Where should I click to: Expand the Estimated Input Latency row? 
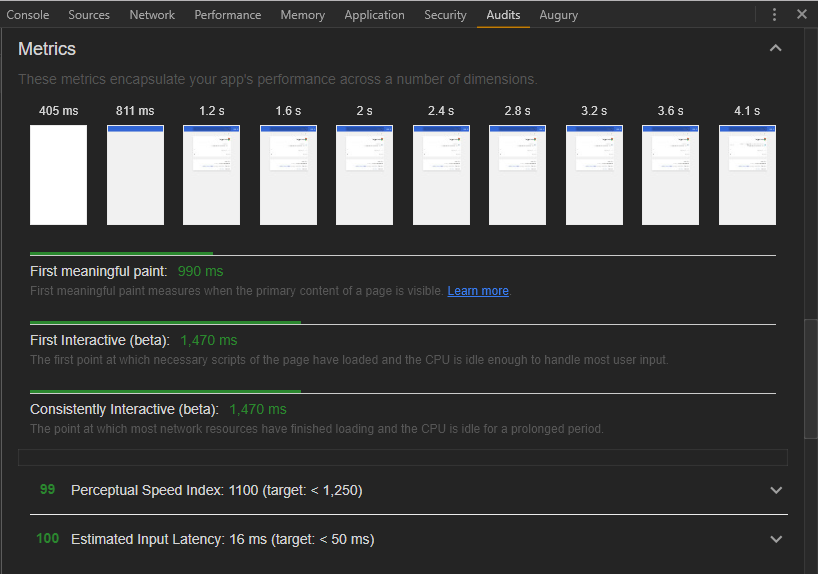[776, 539]
